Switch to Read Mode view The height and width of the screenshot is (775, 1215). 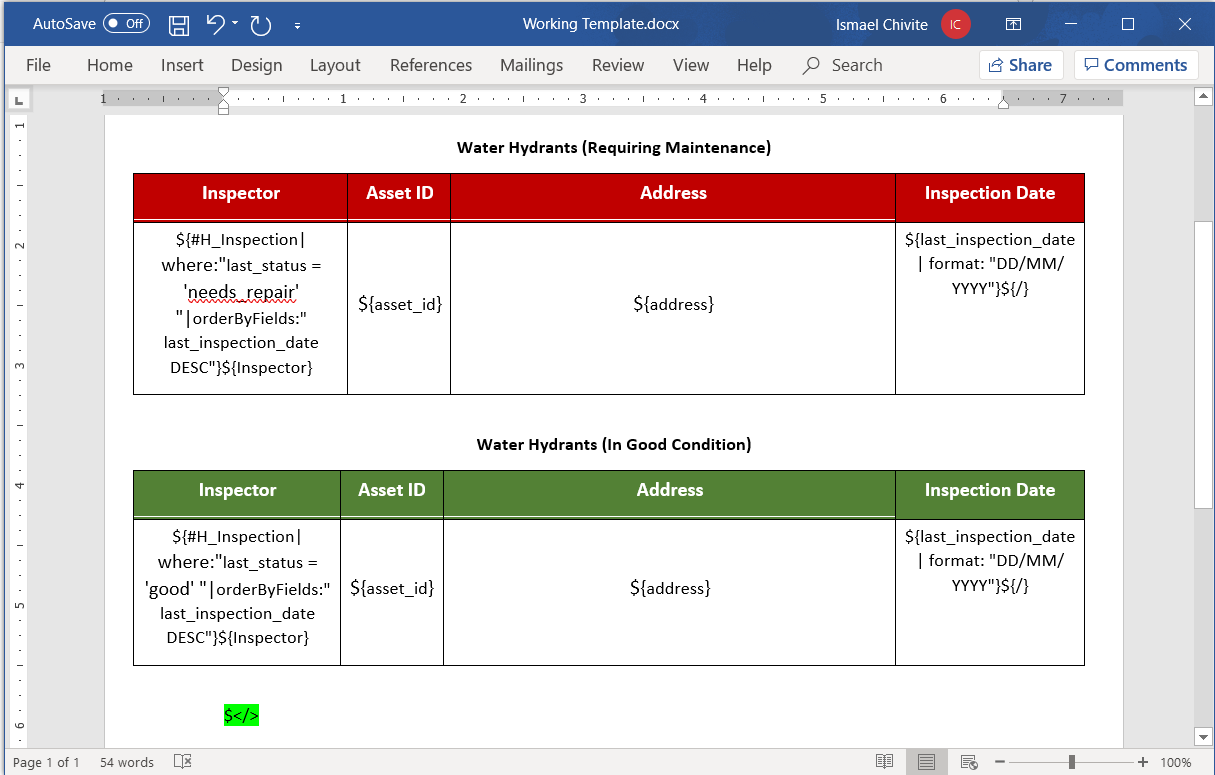[x=884, y=762]
